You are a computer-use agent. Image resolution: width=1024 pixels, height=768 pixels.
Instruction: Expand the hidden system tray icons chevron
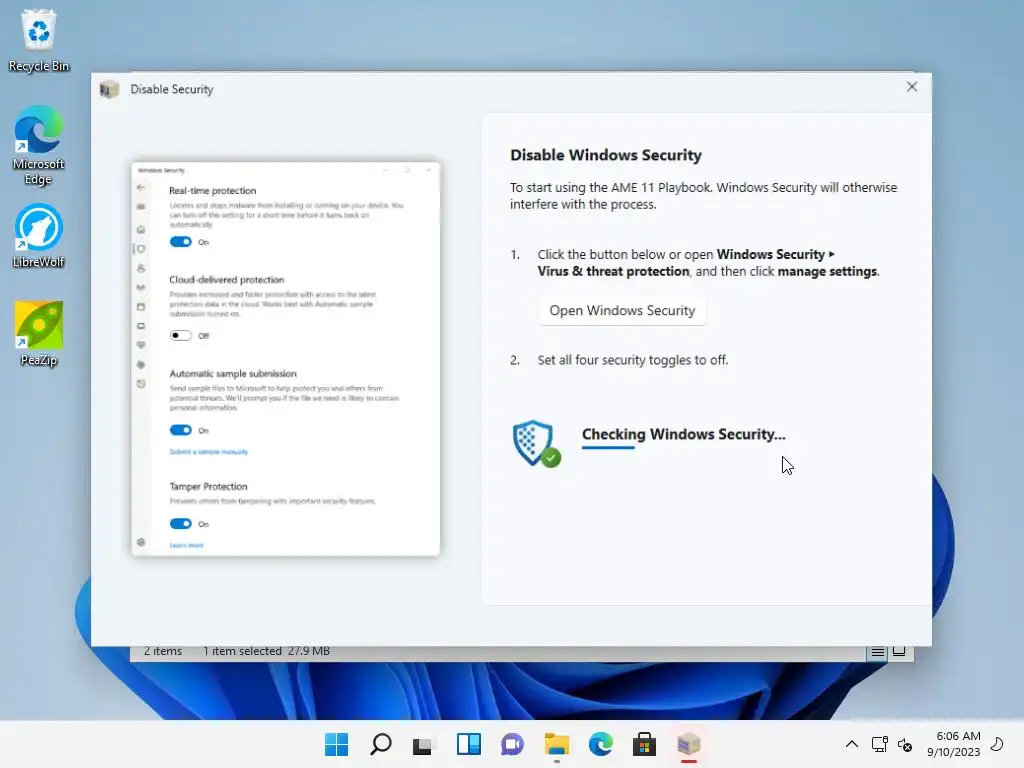(x=852, y=744)
